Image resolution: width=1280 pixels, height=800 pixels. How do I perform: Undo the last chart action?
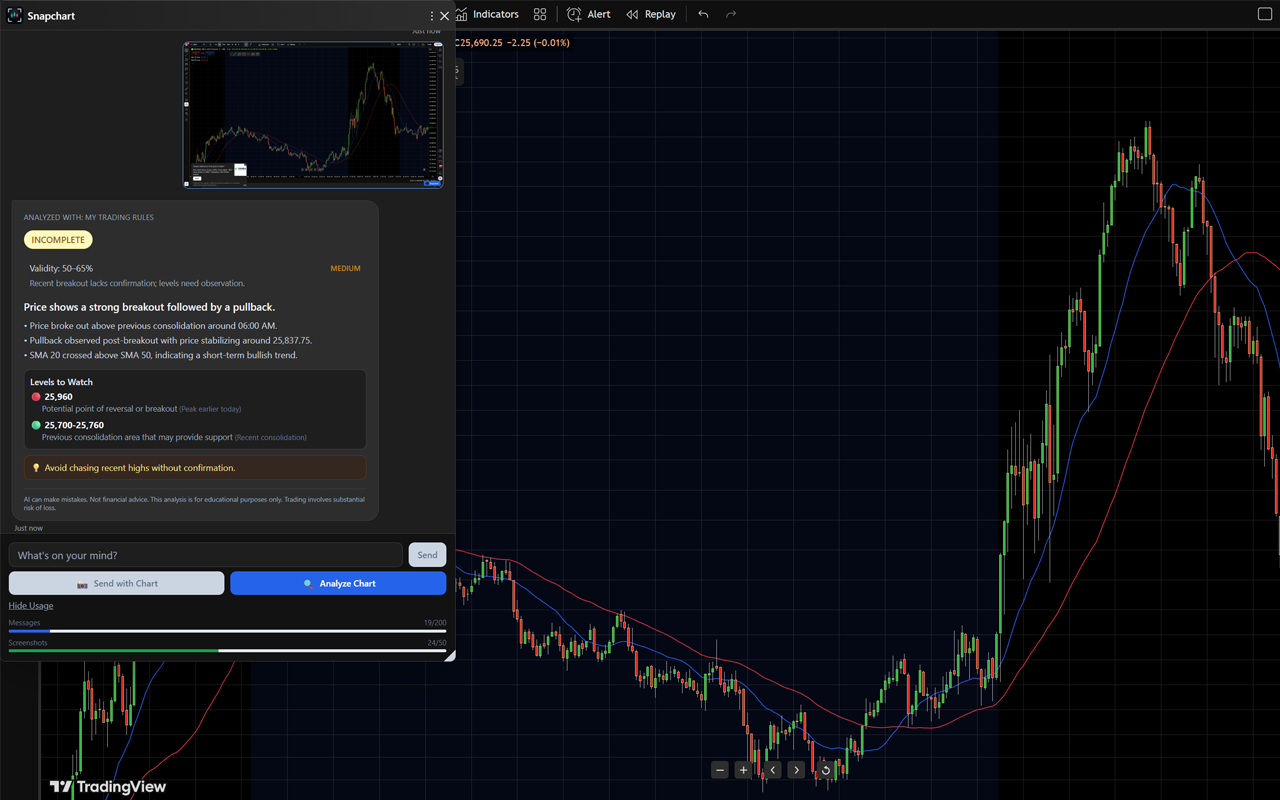(703, 14)
